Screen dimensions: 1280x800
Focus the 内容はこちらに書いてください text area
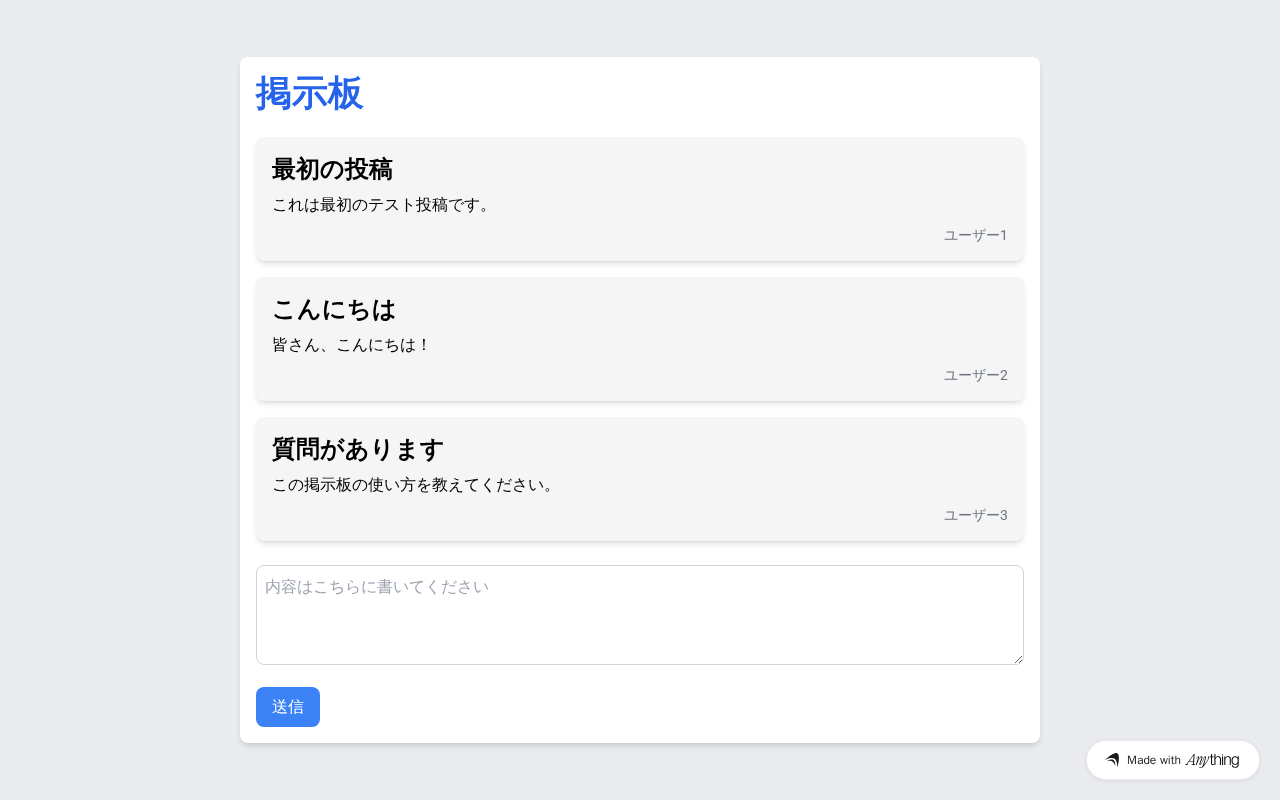pos(640,615)
